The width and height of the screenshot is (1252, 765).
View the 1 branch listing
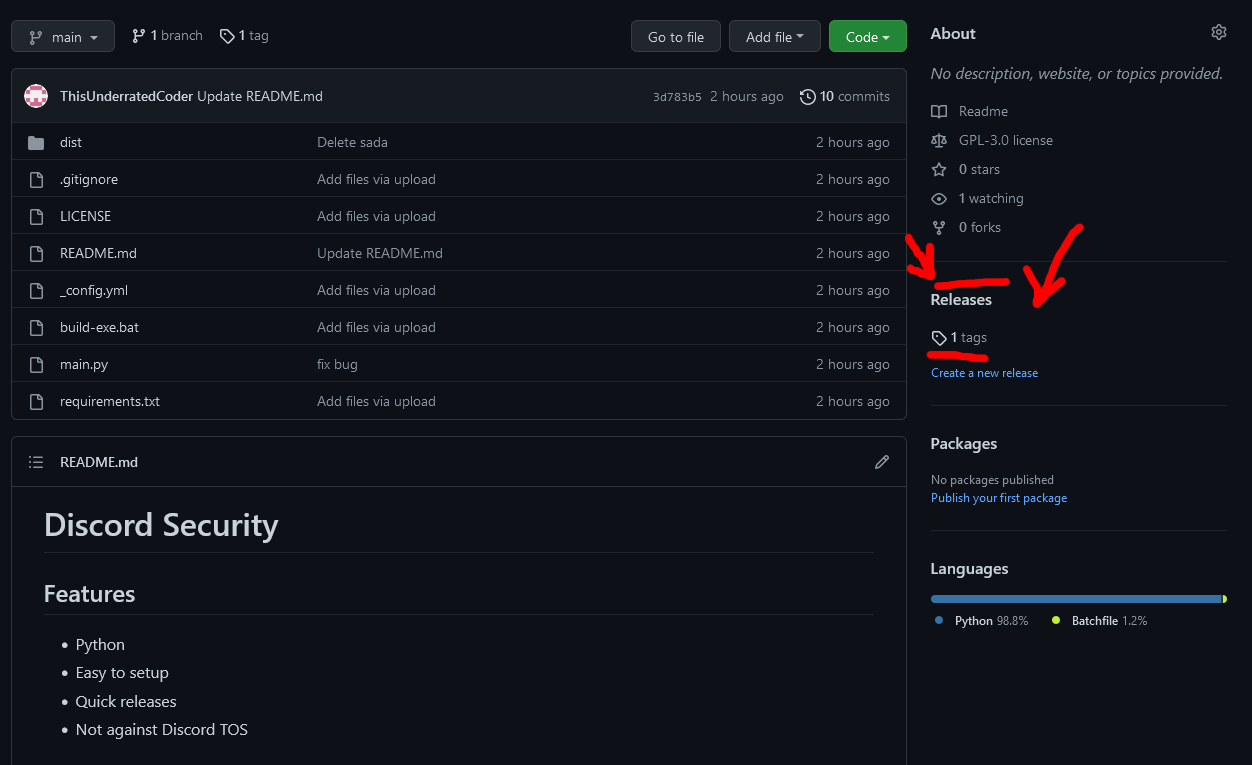click(x=166, y=35)
